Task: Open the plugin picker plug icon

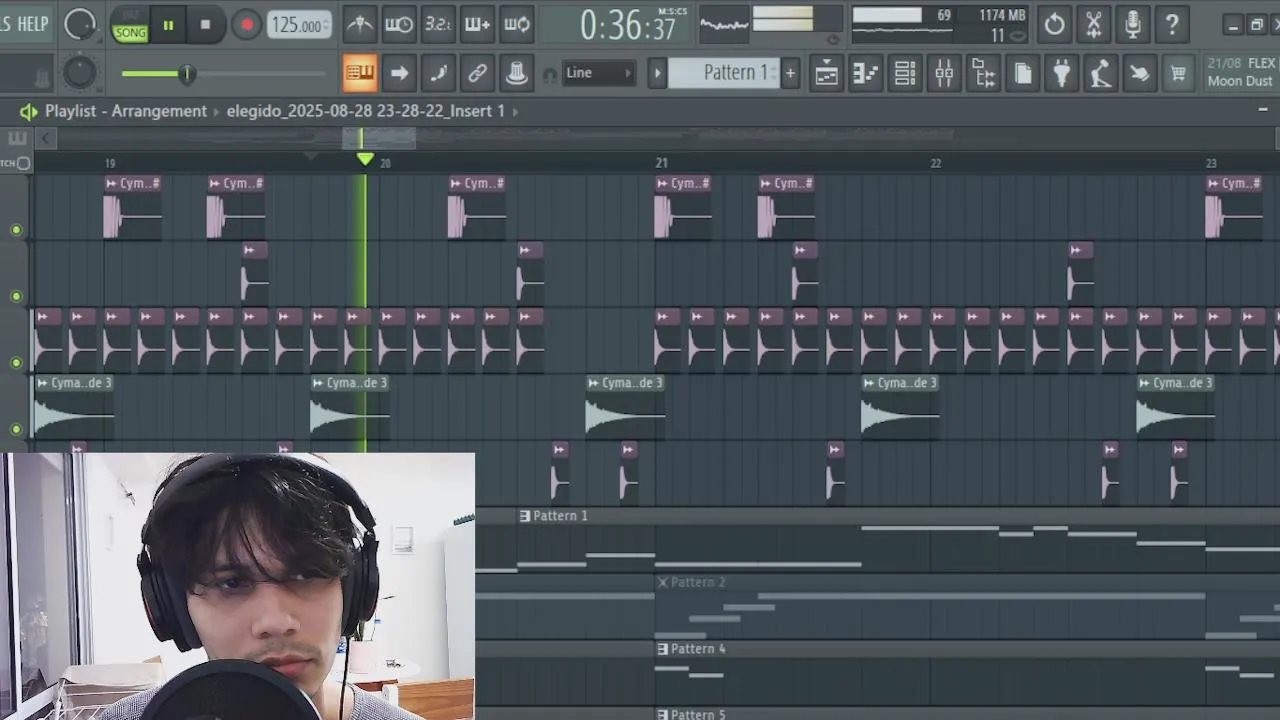Action: pos(1061,72)
